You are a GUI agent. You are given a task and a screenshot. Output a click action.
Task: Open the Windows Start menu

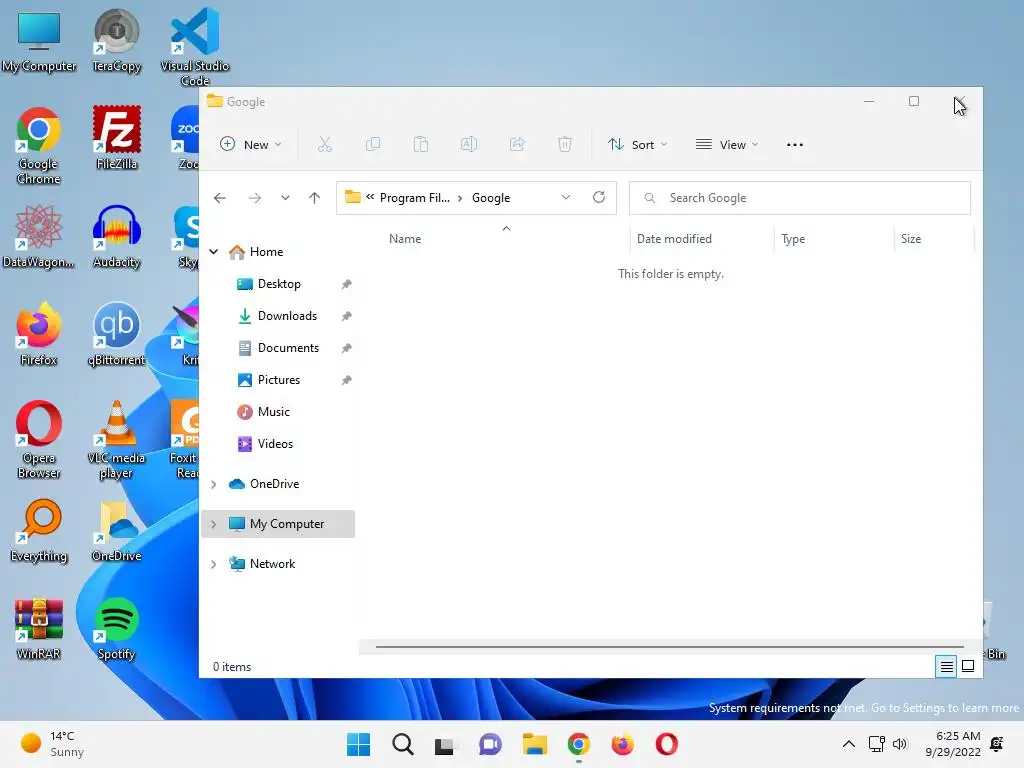click(358, 744)
